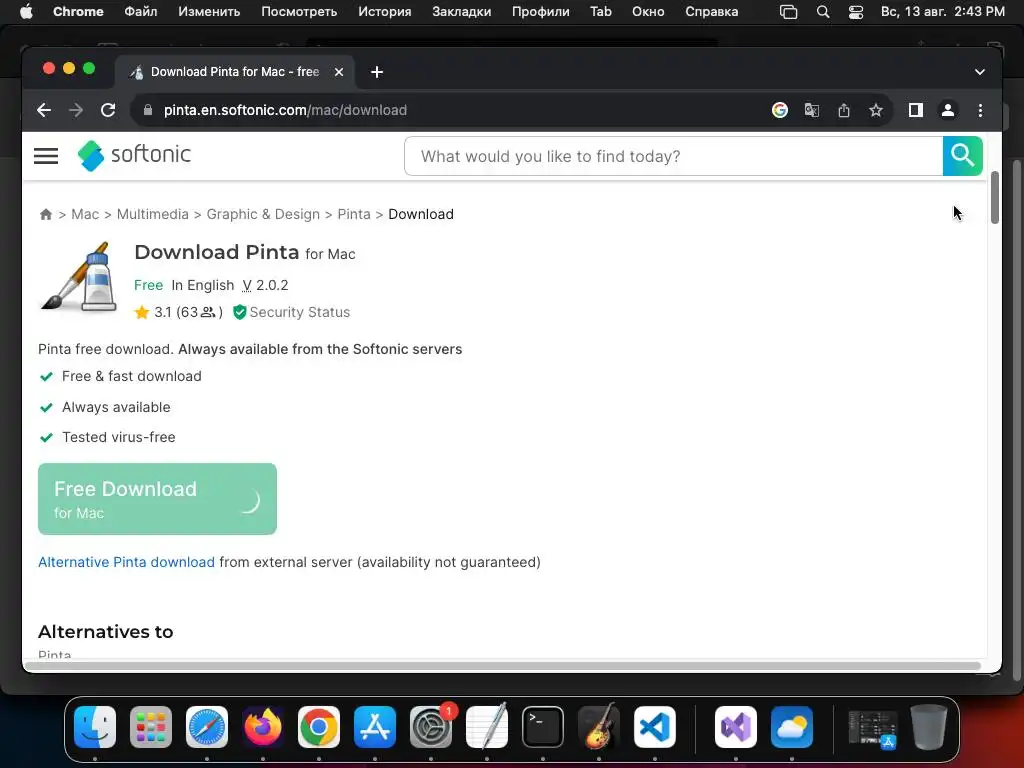This screenshot has height=768, width=1024.
Task: Click the vertical page scrollbar thumb
Action: tap(995, 197)
